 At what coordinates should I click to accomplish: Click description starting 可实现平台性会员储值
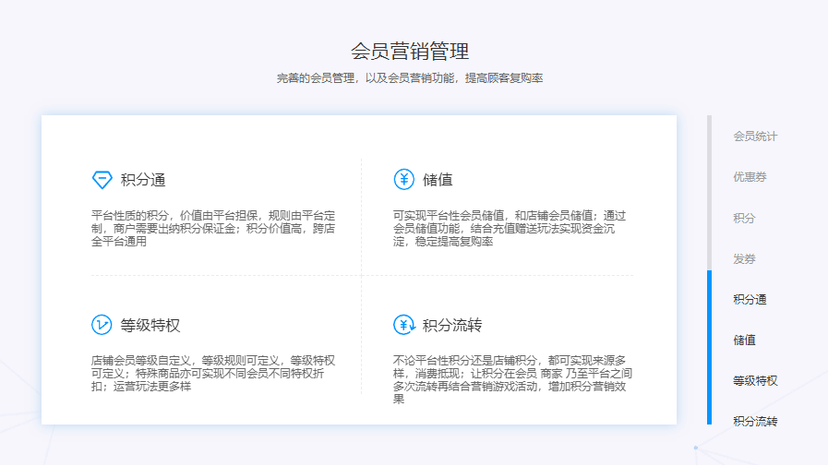[510, 229]
